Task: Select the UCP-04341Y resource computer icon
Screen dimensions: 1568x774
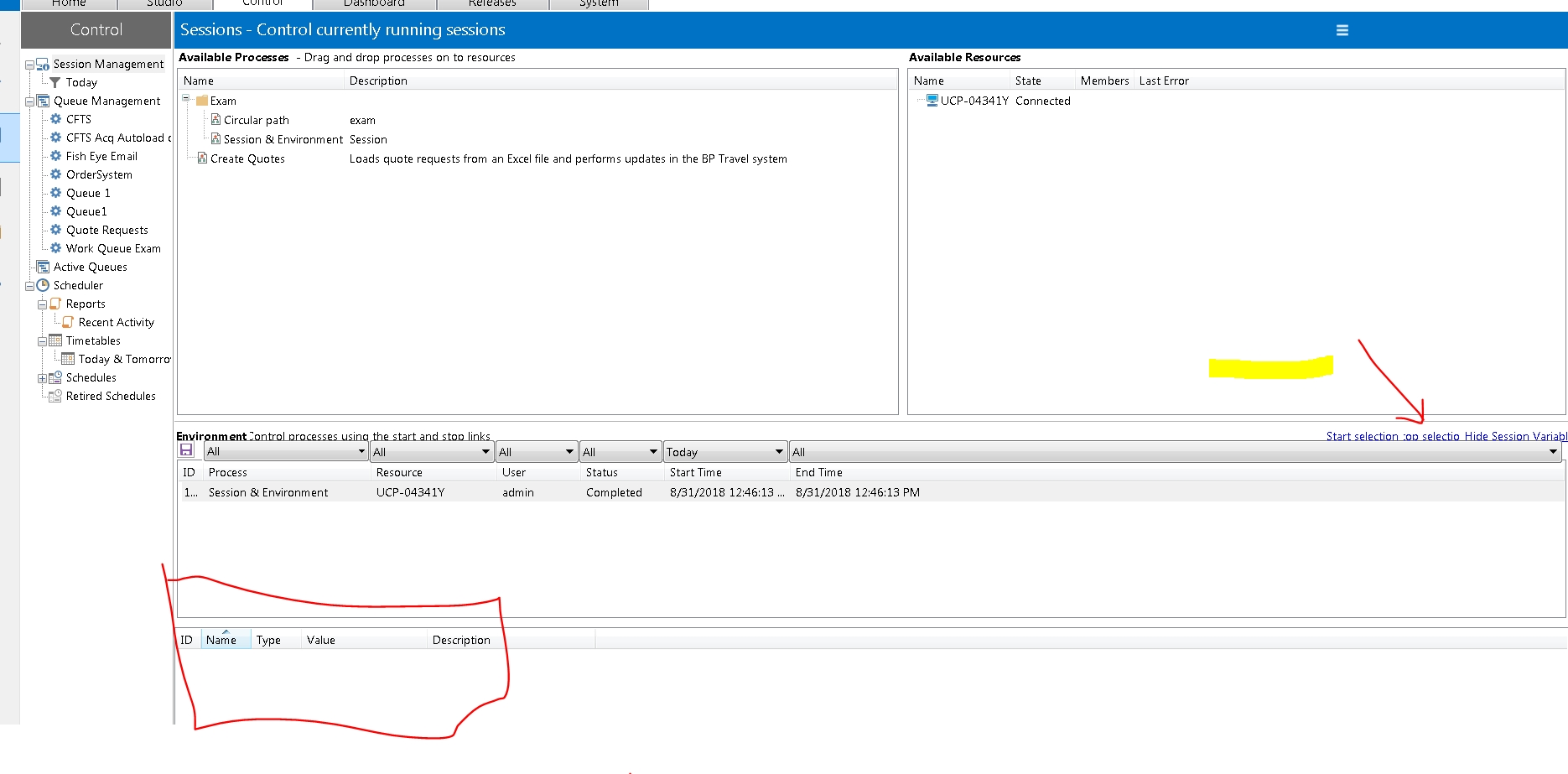Action: pos(932,101)
